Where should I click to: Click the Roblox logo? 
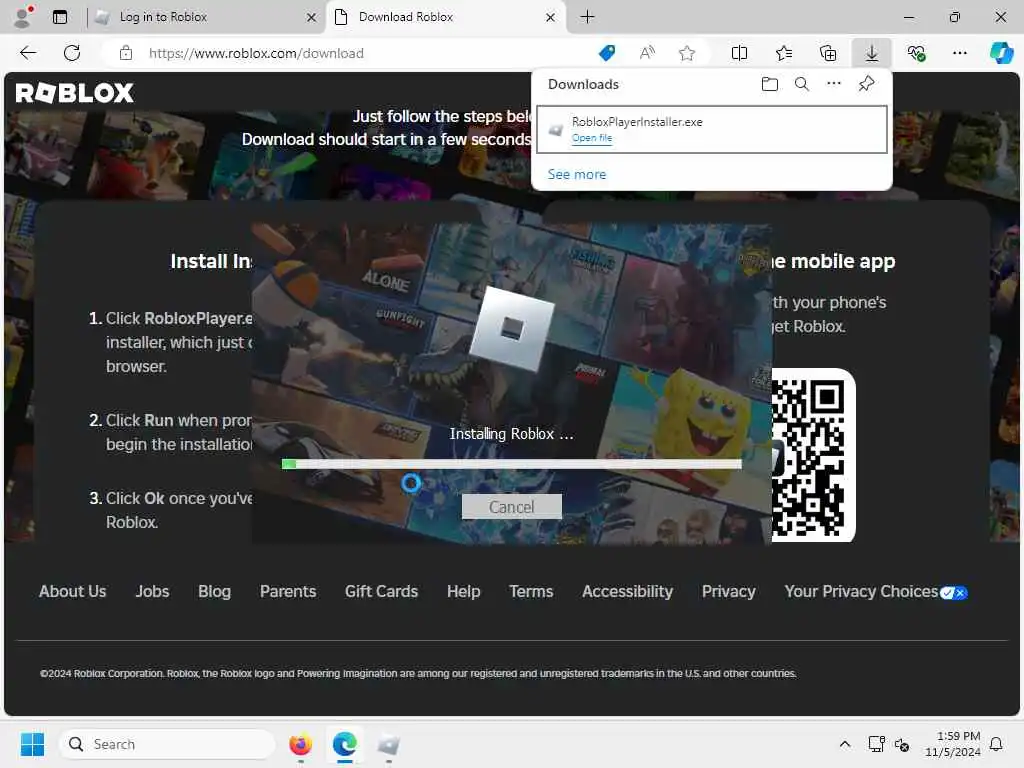[x=74, y=93]
